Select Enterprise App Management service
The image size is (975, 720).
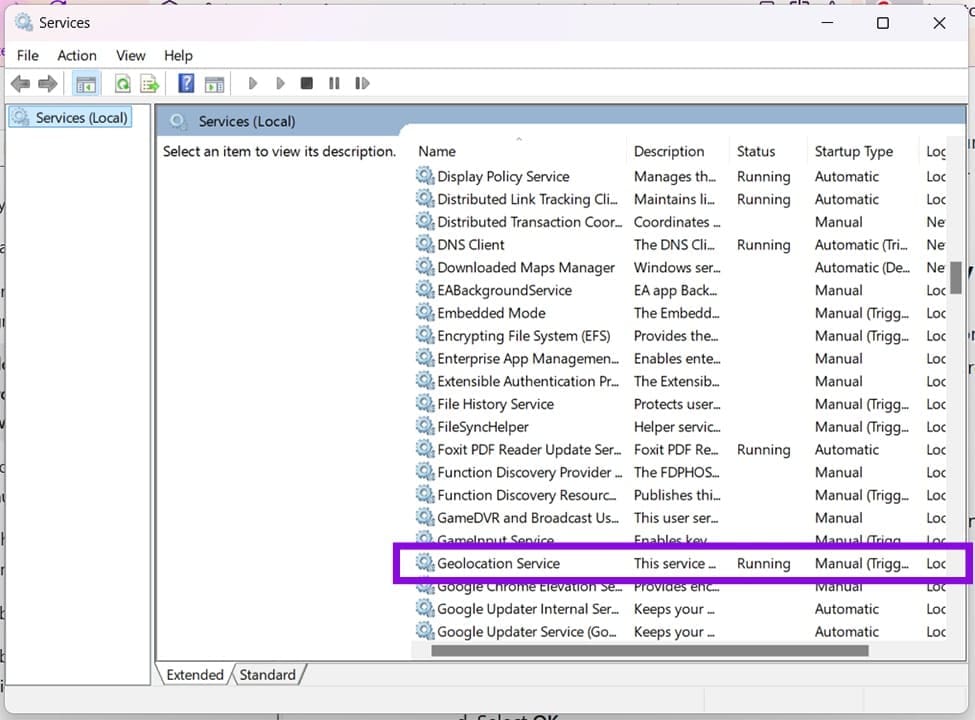(681, 358)
